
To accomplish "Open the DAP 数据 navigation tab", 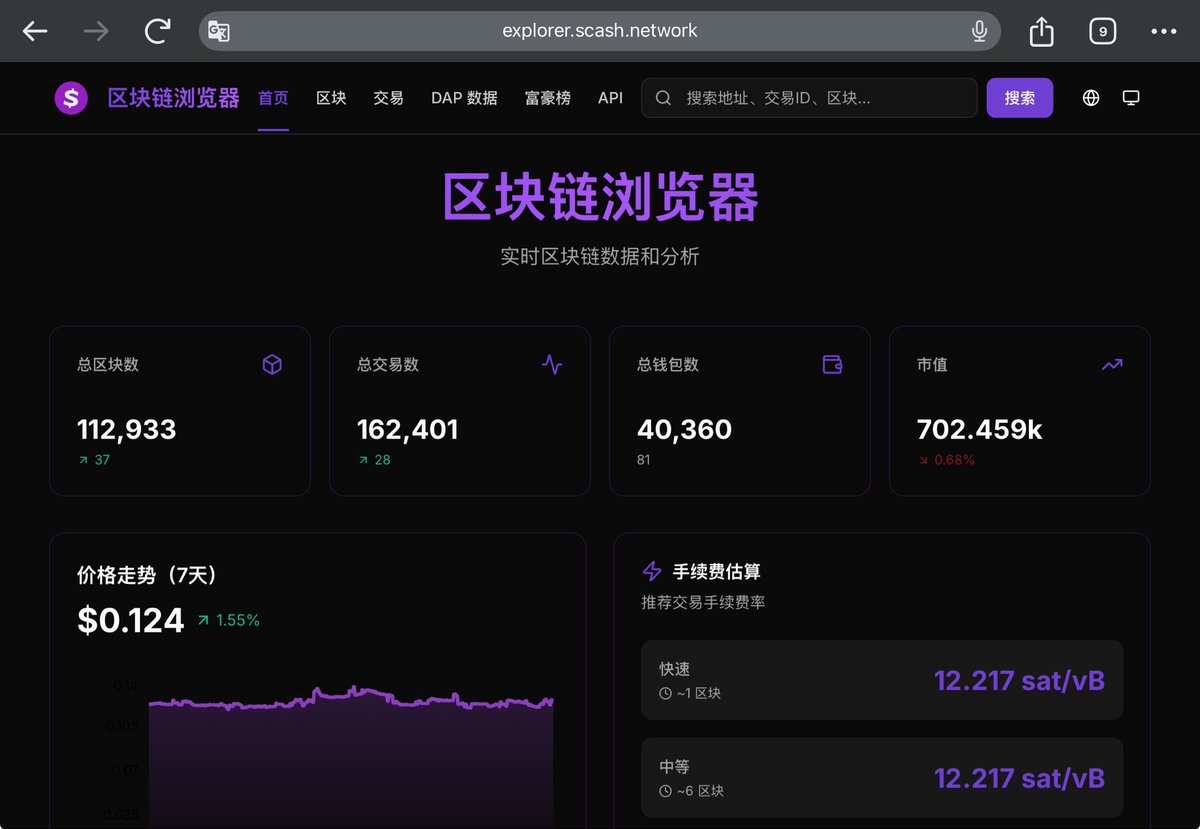I will (464, 98).
